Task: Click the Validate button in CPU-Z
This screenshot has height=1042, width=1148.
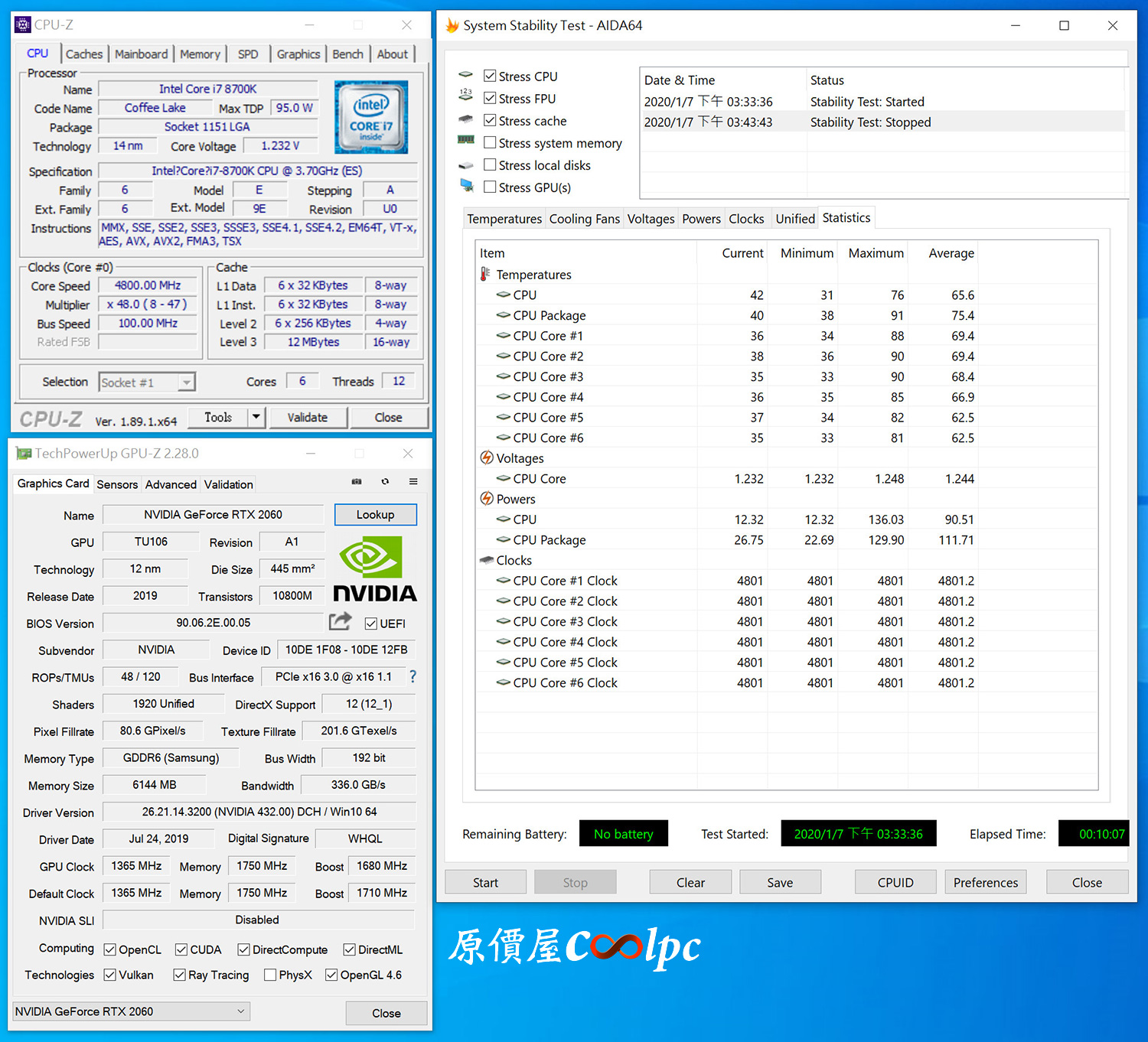Action: (308, 417)
